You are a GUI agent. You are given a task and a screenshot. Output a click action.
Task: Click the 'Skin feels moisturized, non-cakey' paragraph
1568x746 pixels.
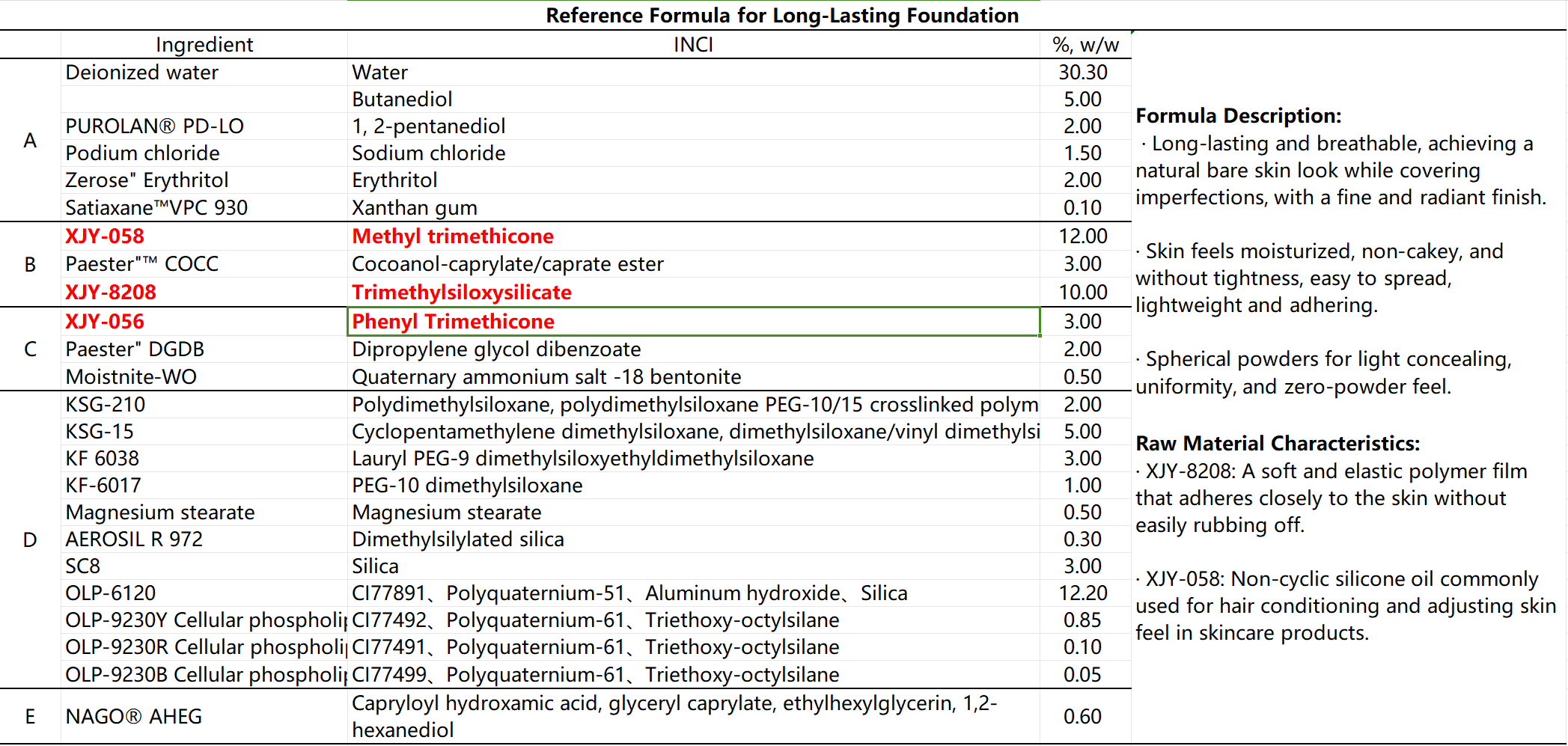[1320, 278]
